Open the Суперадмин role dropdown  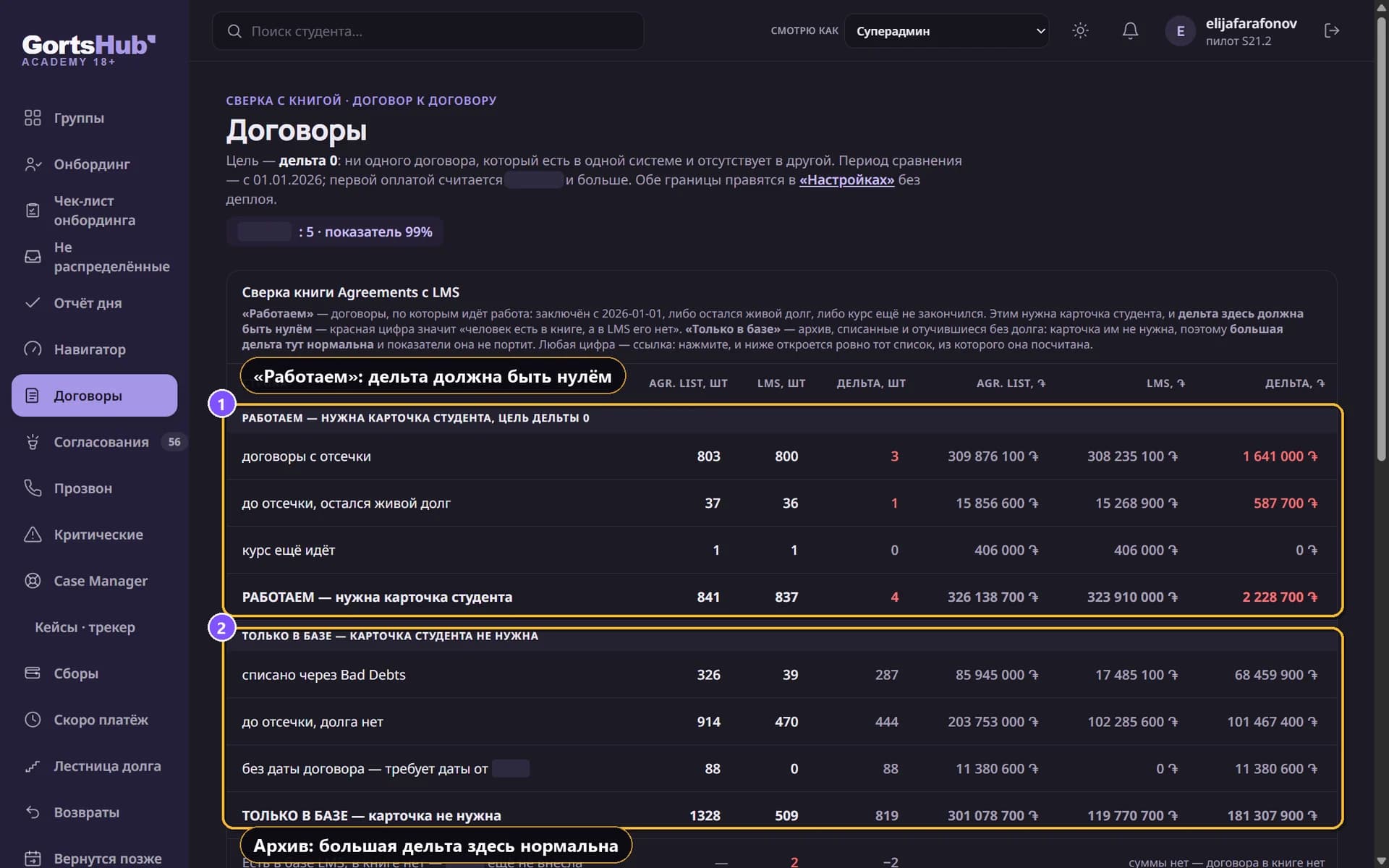(946, 31)
